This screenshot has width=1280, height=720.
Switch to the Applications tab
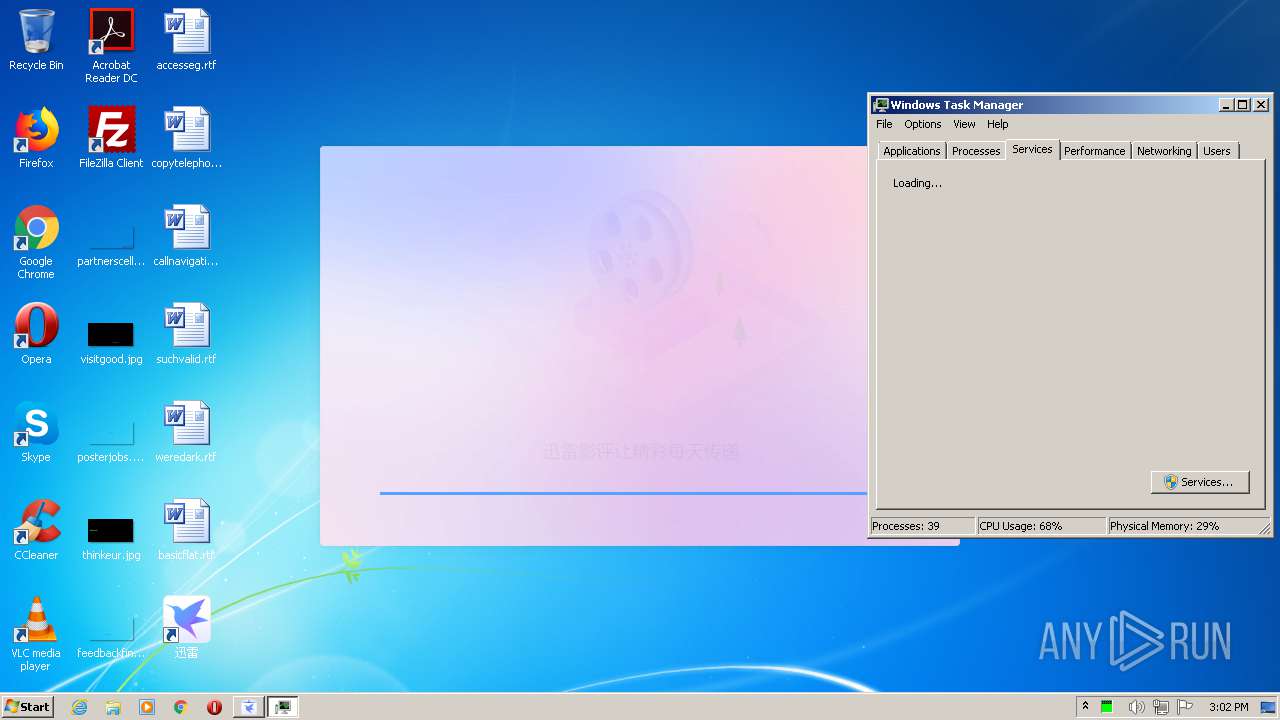[x=911, y=151]
